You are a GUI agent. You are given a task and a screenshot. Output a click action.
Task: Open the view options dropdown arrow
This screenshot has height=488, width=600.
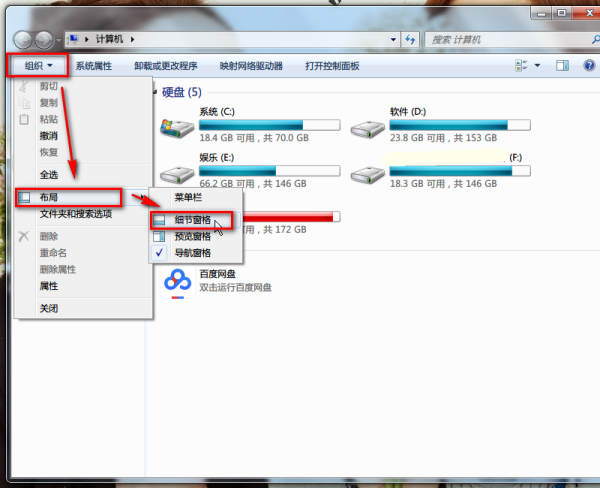point(537,65)
